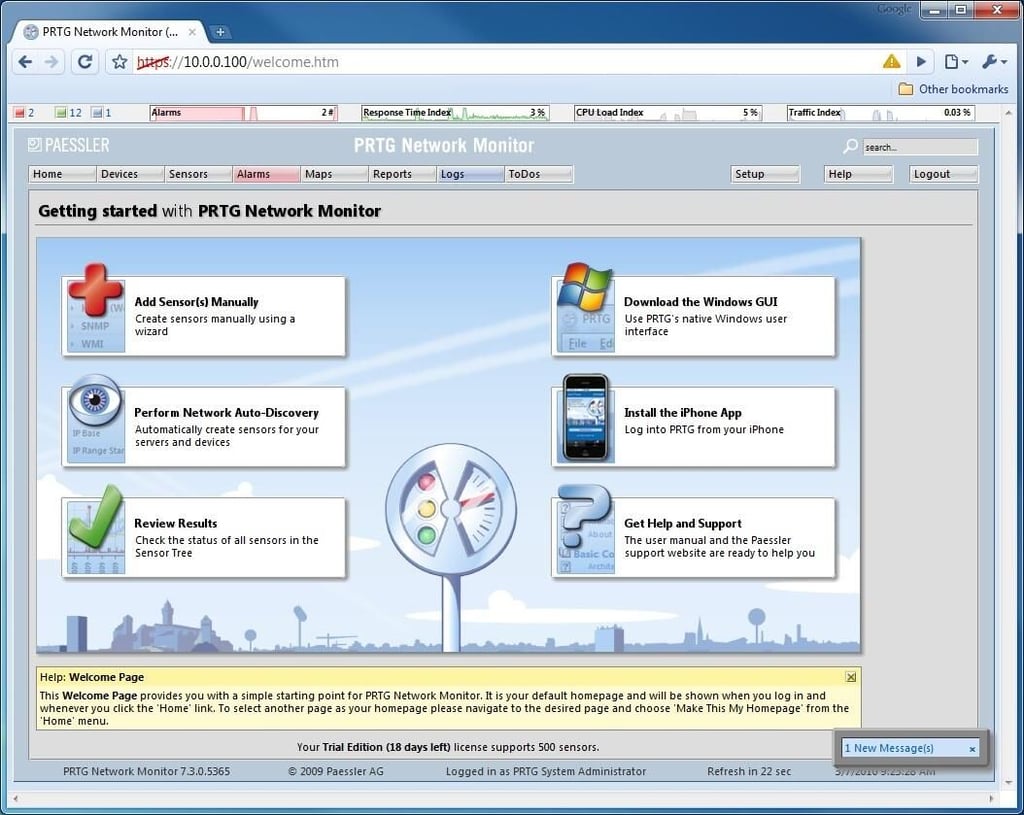Click the red down-sensors status icon
The image size is (1024, 815).
pyautogui.click(x=20, y=112)
